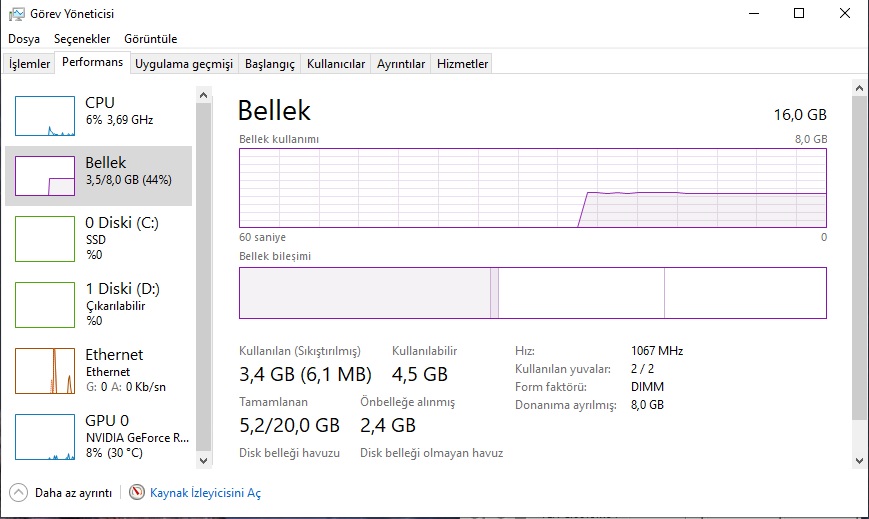
Task: Switch to the Uygulama geçmişi tab
Action: pyautogui.click(x=184, y=64)
